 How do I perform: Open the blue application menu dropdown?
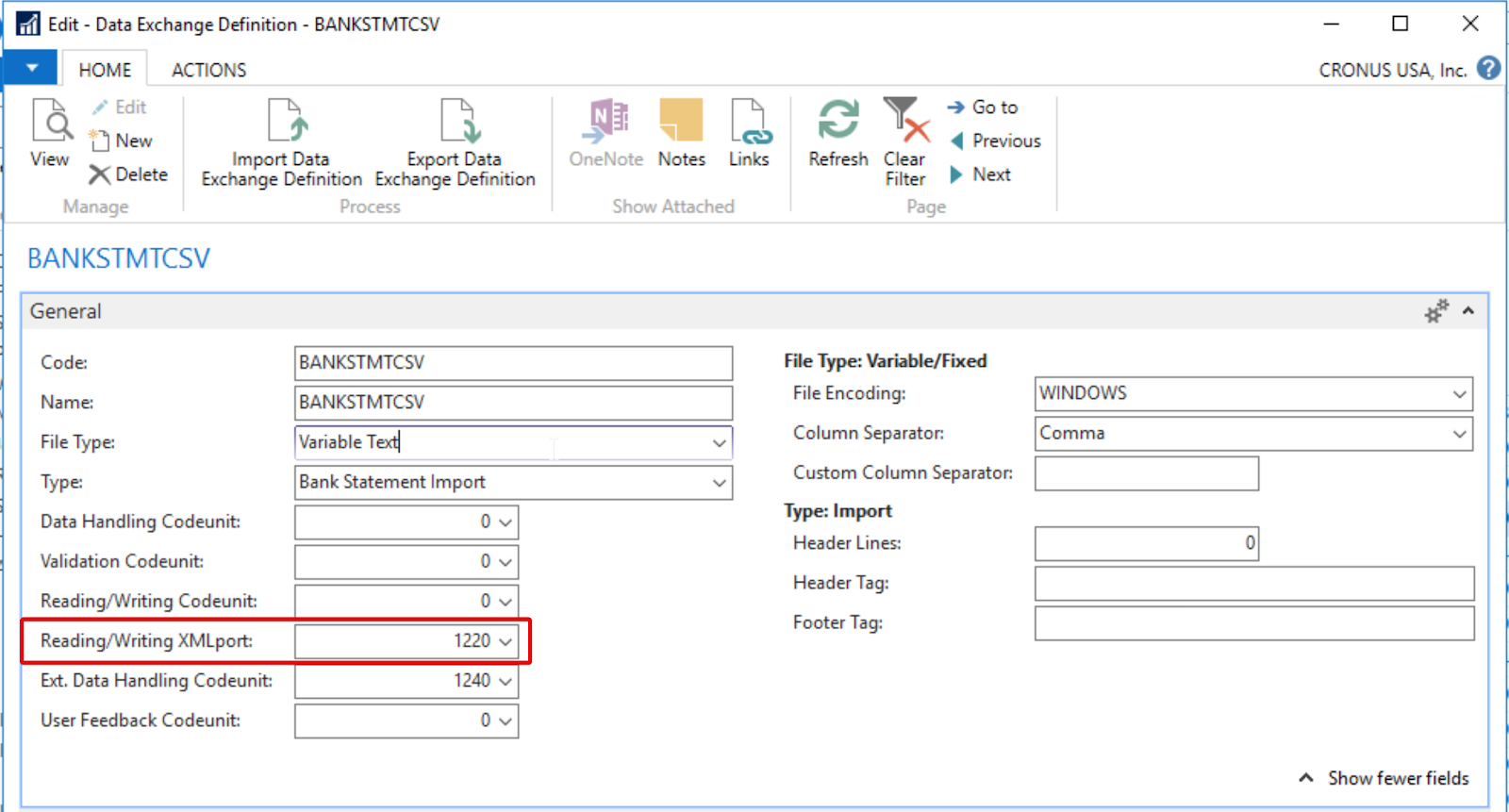(x=31, y=68)
